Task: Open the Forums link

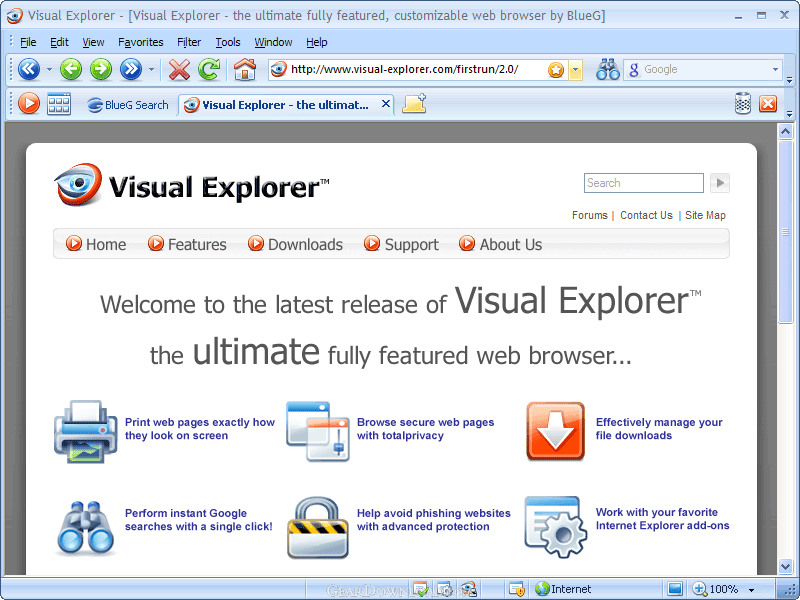Action: tap(589, 215)
